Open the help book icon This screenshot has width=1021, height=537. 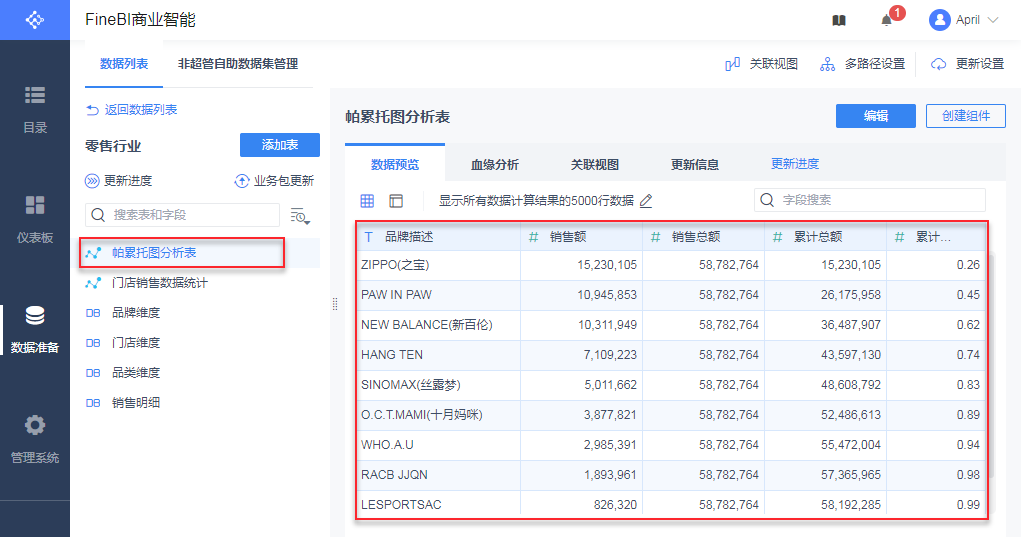(839, 20)
